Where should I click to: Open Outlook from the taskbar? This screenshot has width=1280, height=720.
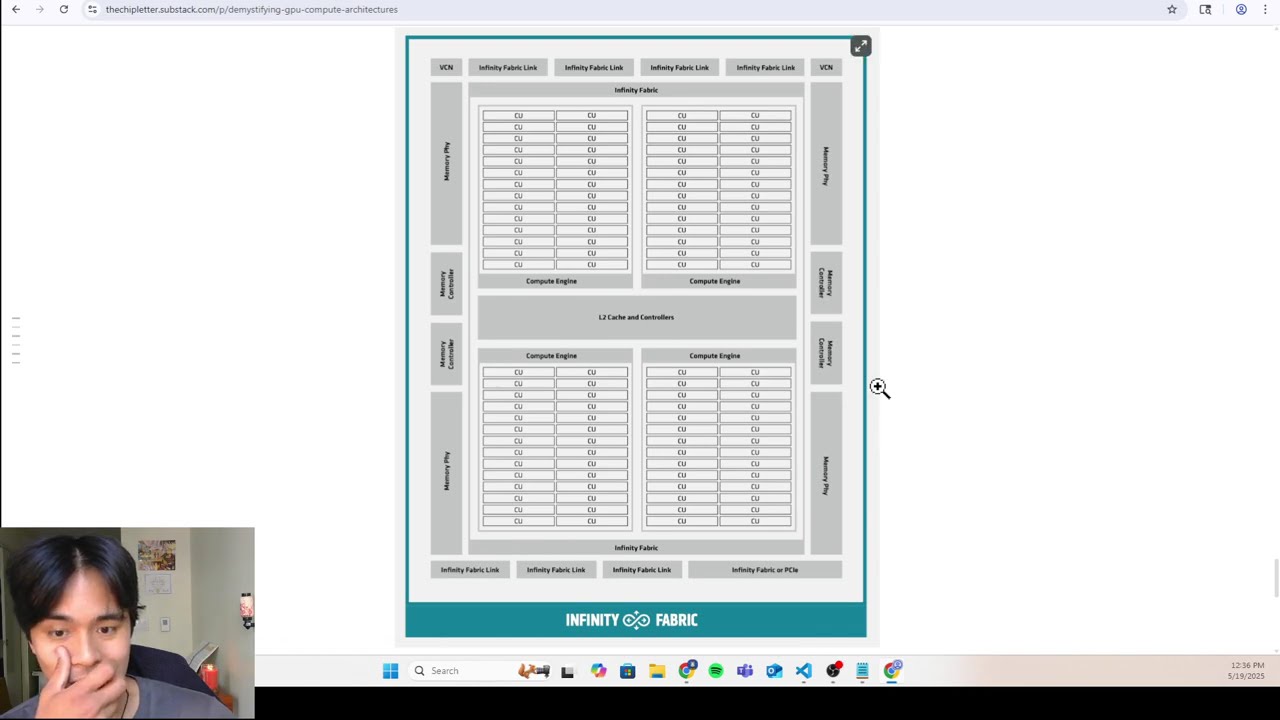(774, 671)
